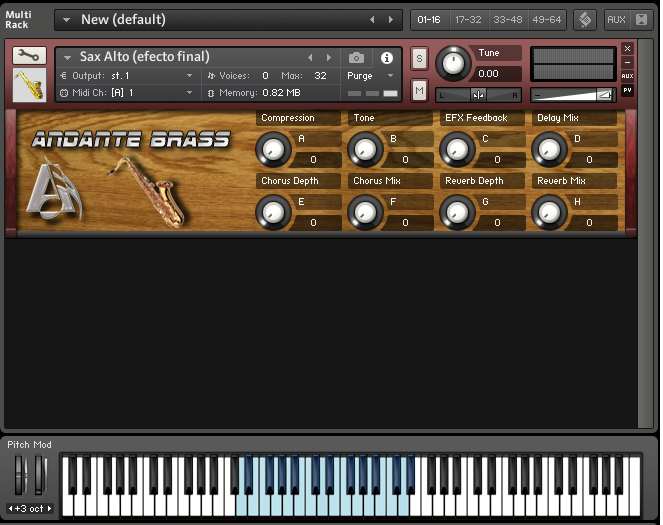This screenshot has height=525, width=663.
Task: Open the Multi Rack preset dropdown arrow
Action: (66, 19)
